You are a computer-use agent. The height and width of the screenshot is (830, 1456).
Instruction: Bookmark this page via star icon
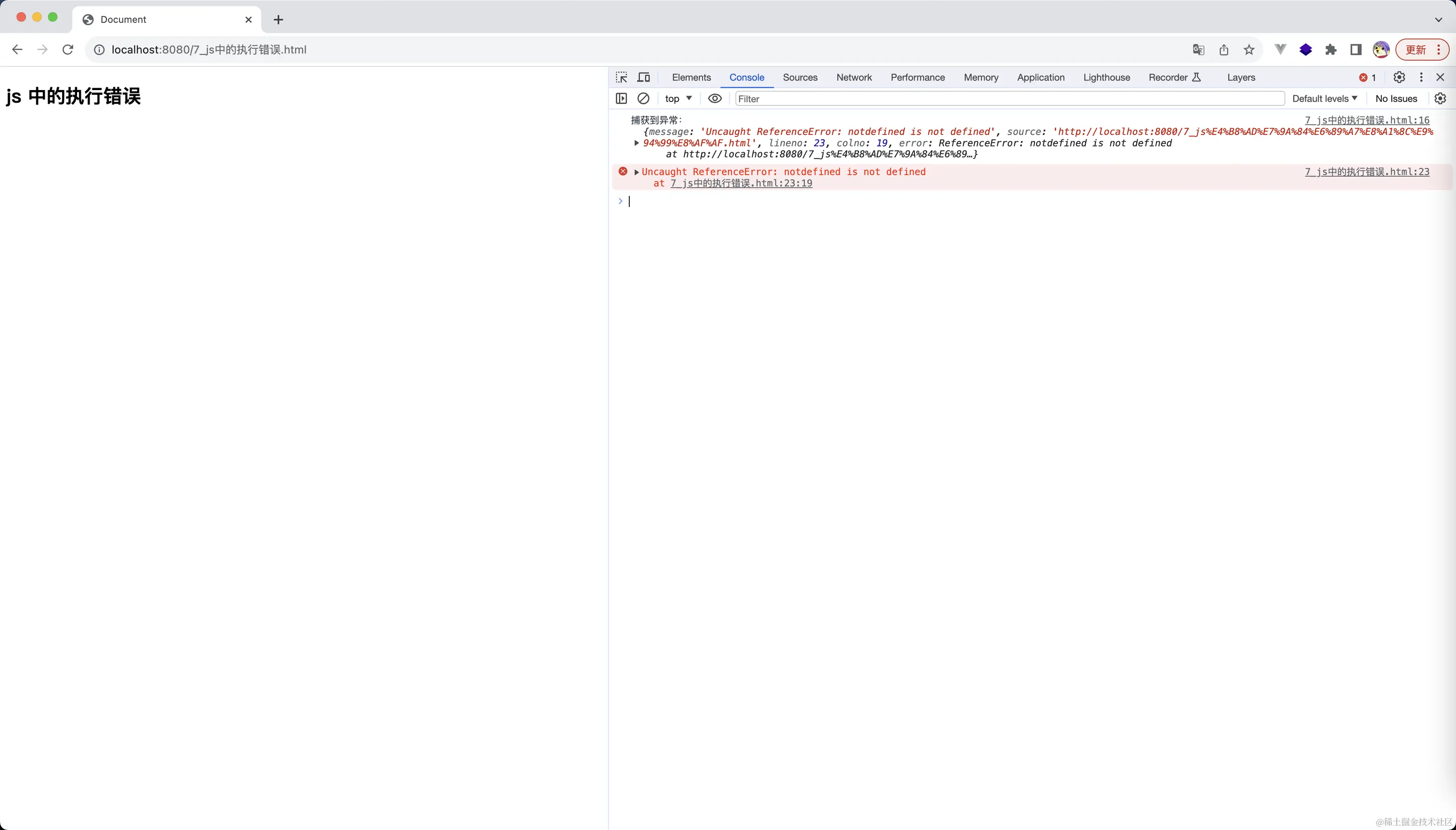point(1248,50)
